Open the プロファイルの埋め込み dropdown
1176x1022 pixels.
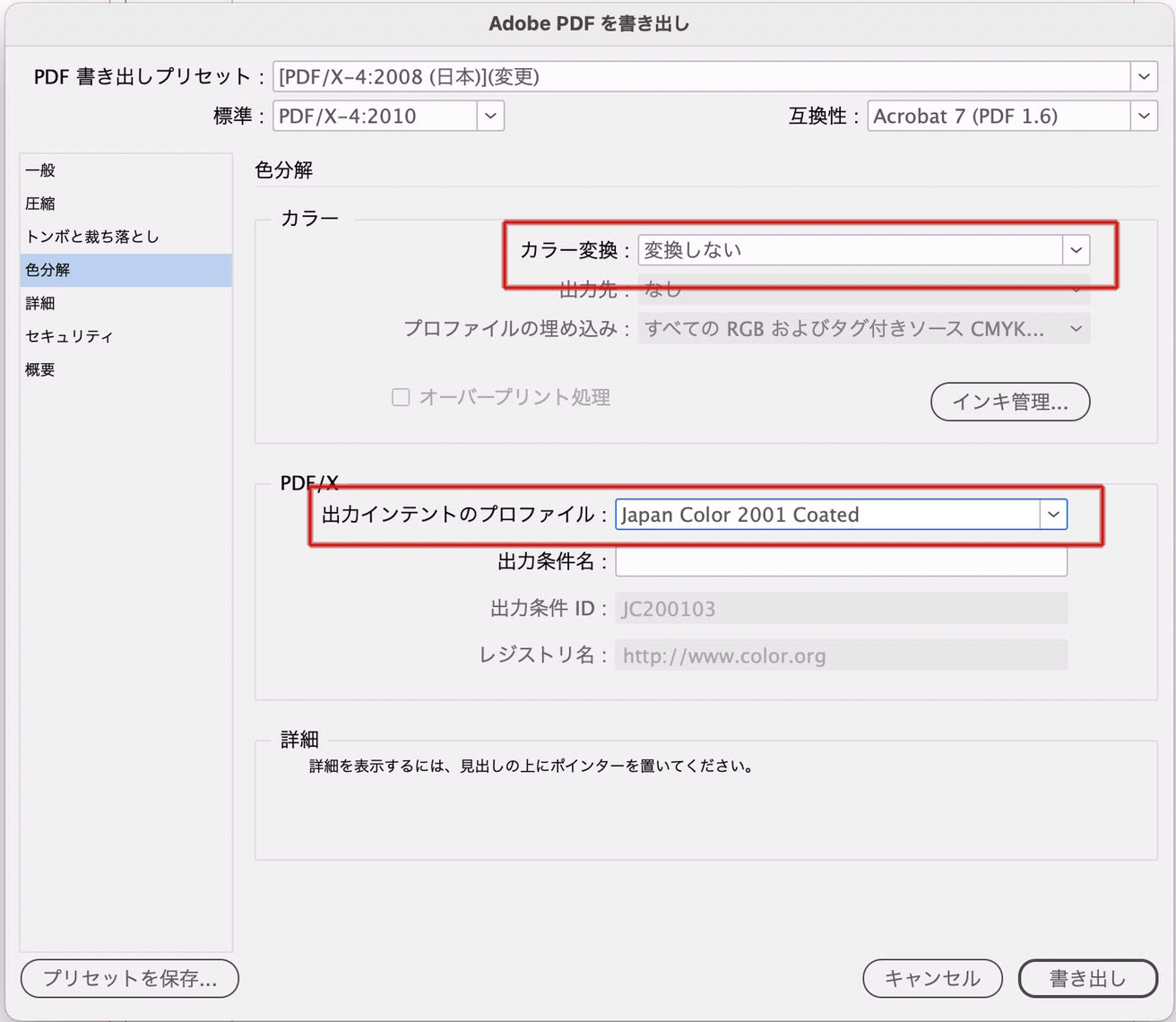pos(1076,329)
